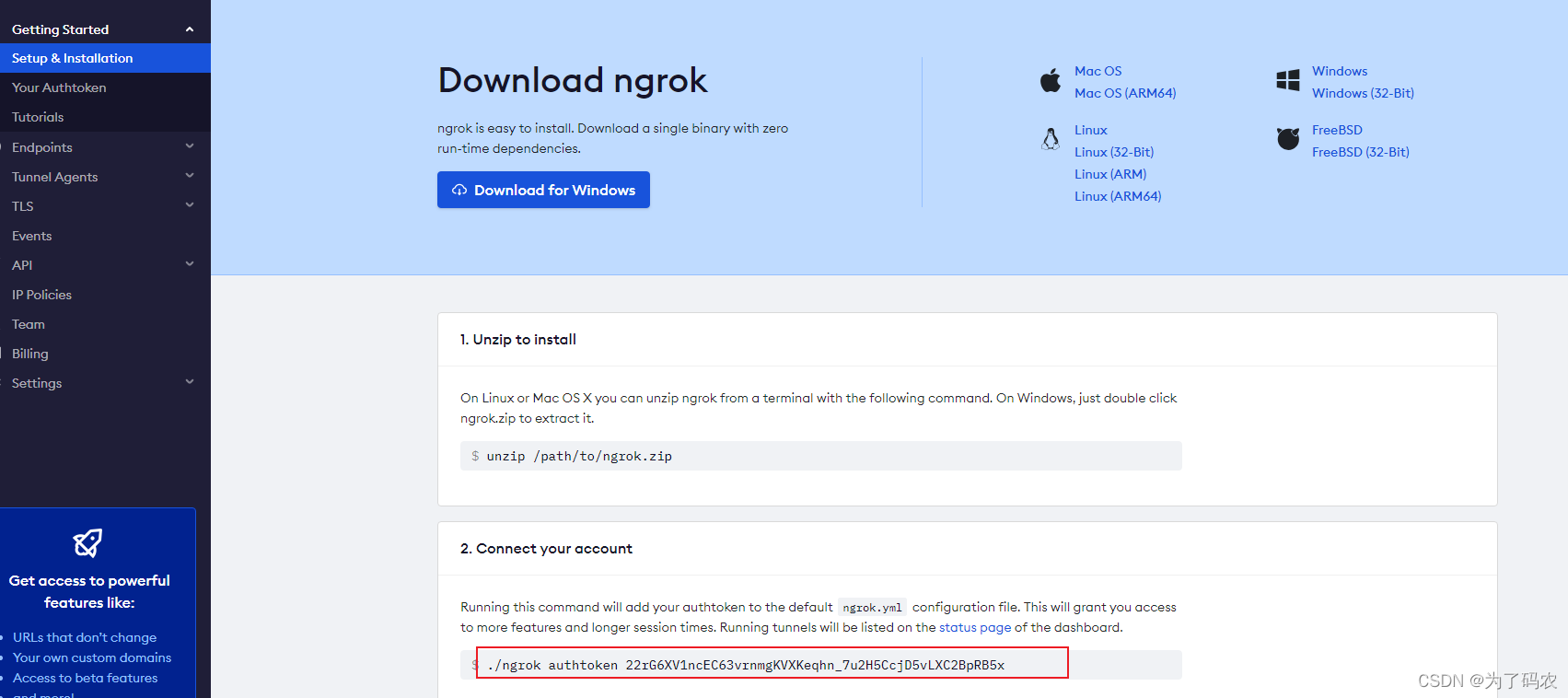1568x698 pixels.
Task: Collapse the Getting Started section
Action: point(190,29)
